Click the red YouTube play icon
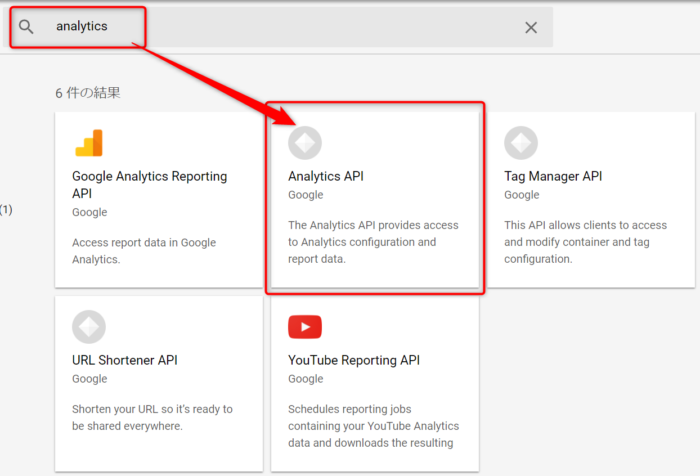 (305, 327)
